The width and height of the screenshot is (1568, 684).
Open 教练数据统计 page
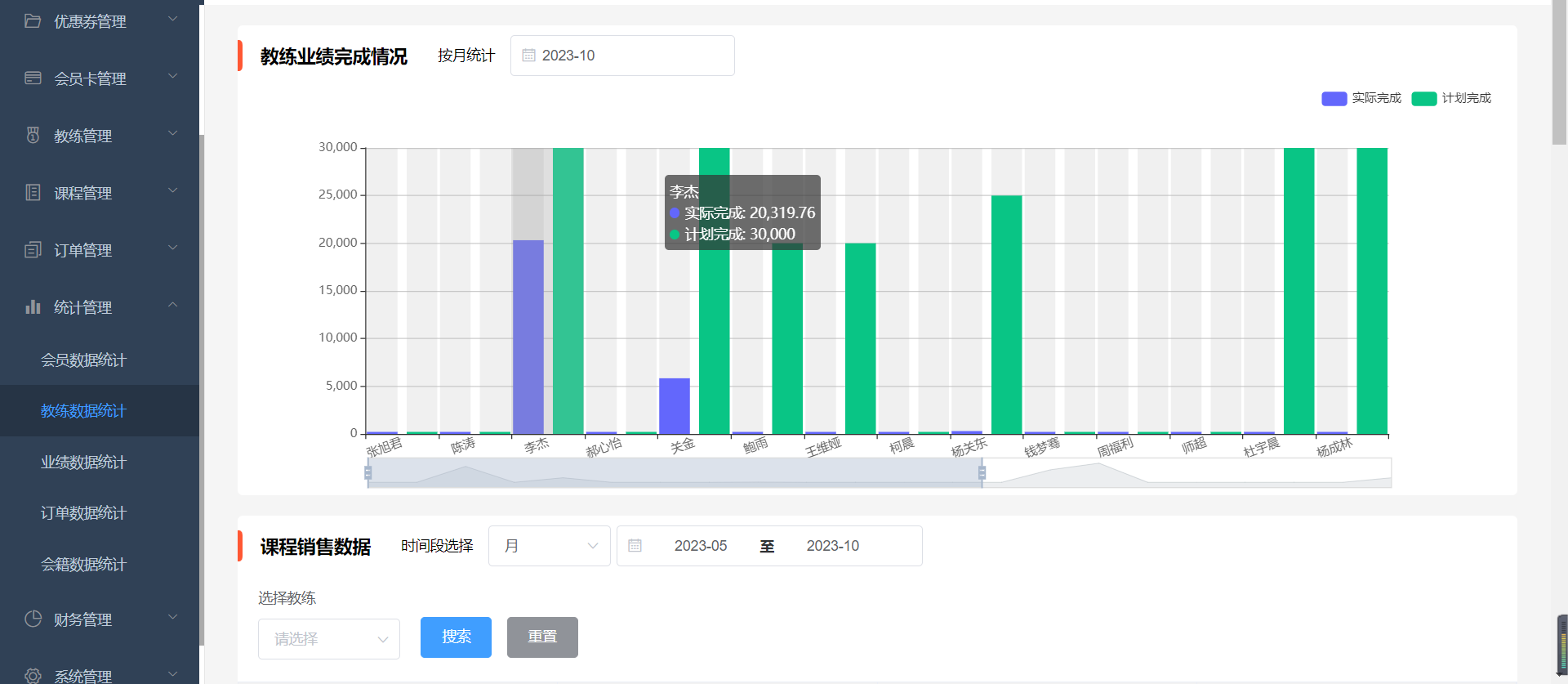100,411
